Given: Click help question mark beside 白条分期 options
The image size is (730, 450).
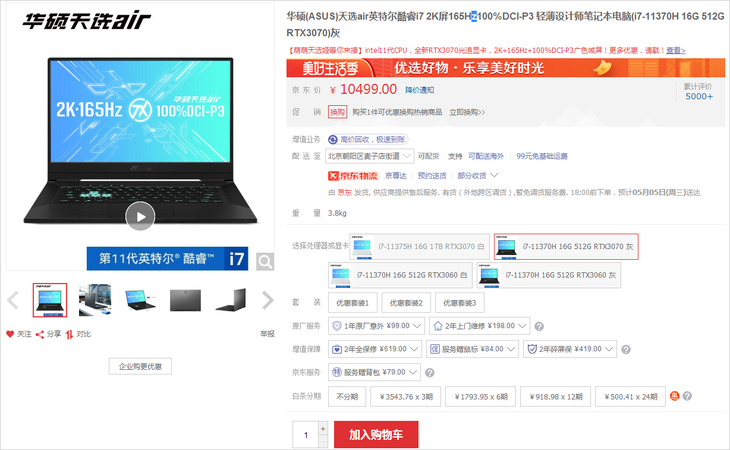Looking at the screenshot, I should (x=688, y=396).
